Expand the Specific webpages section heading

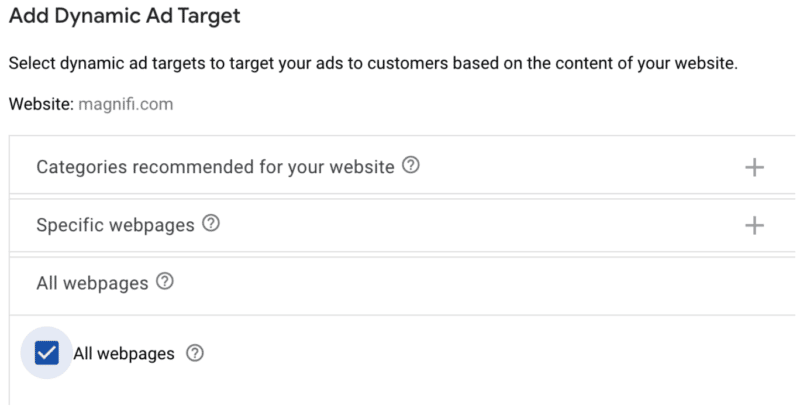click(115, 225)
